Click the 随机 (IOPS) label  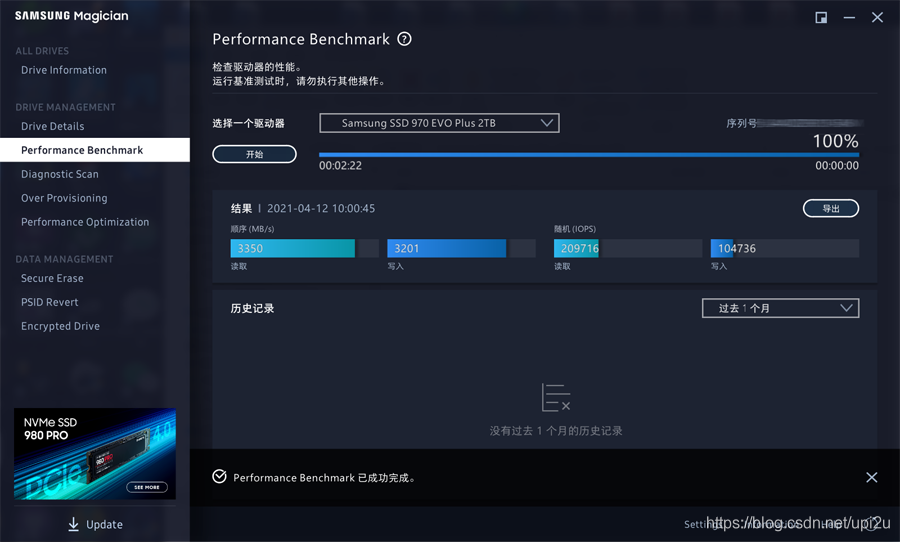[x=575, y=229]
